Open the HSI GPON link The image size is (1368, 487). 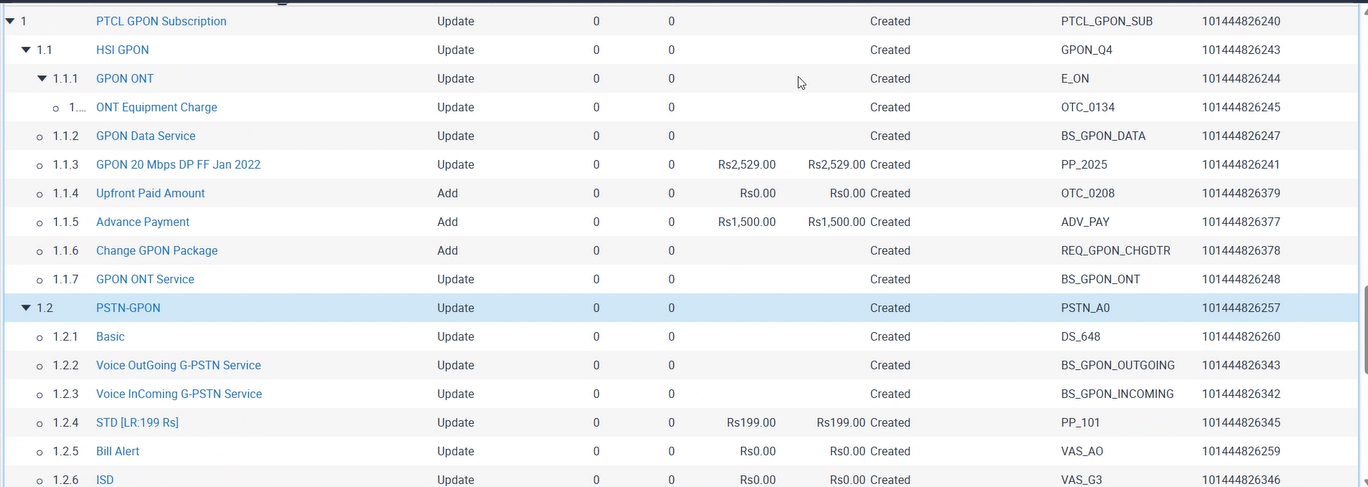122,50
